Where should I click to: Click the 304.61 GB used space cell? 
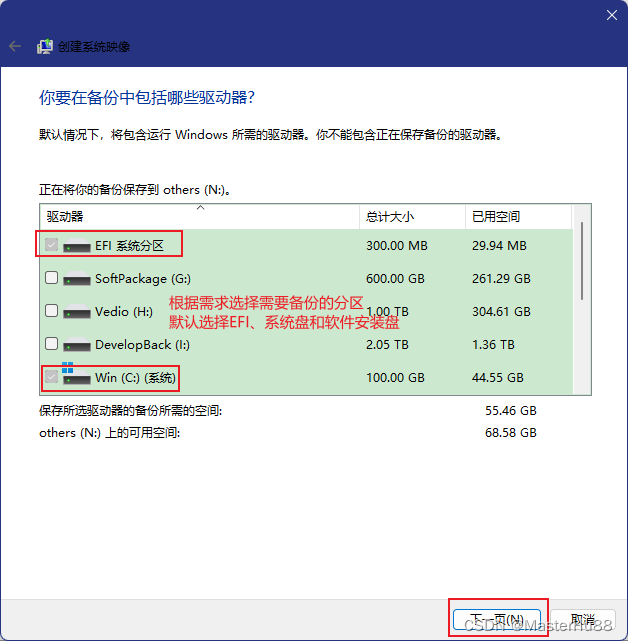[x=501, y=312]
